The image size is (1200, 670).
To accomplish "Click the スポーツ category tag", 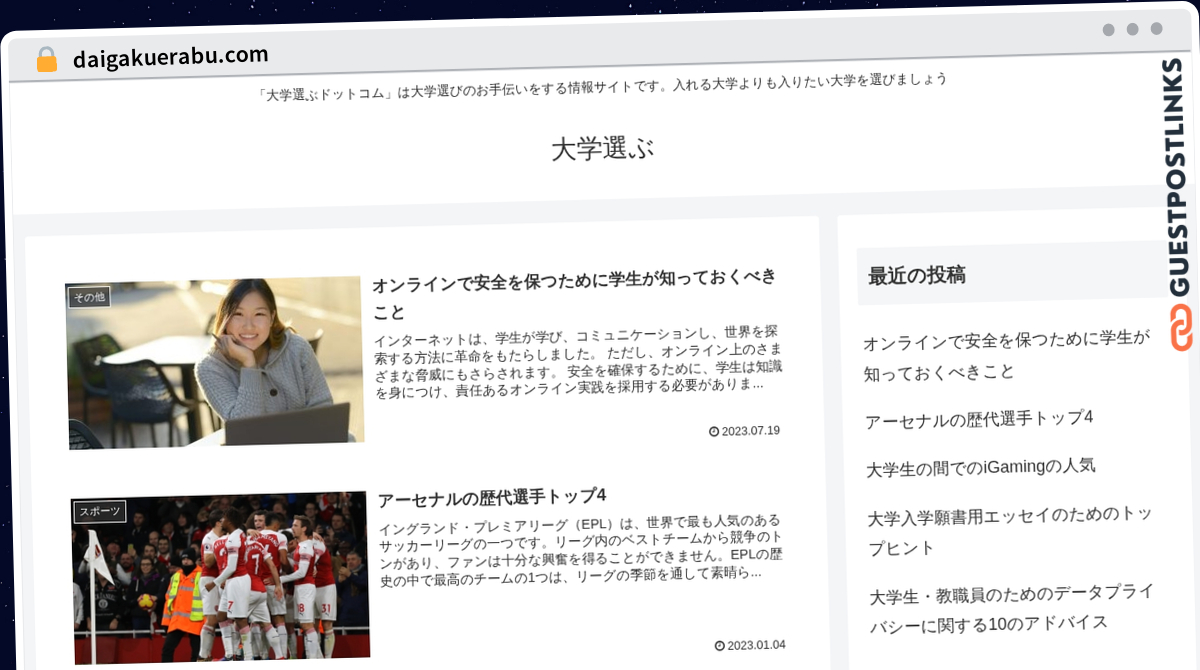I will (99, 512).
